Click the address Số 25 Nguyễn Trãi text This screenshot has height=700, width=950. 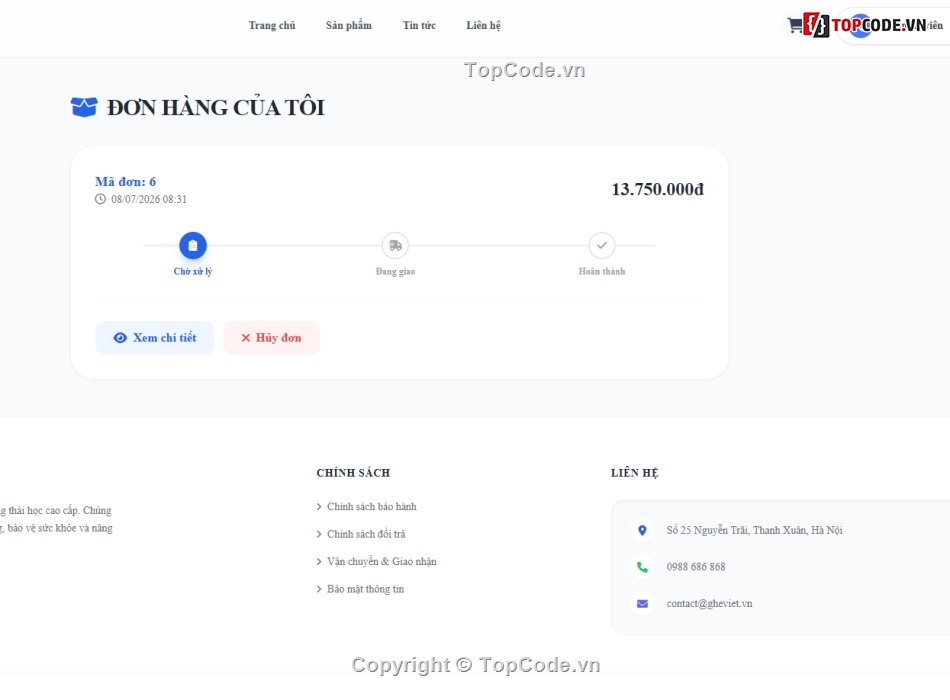coord(754,530)
